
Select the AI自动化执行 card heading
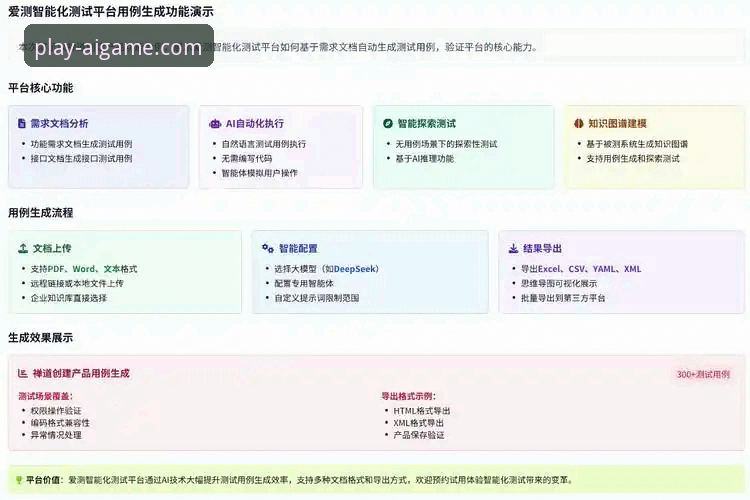(255, 123)
